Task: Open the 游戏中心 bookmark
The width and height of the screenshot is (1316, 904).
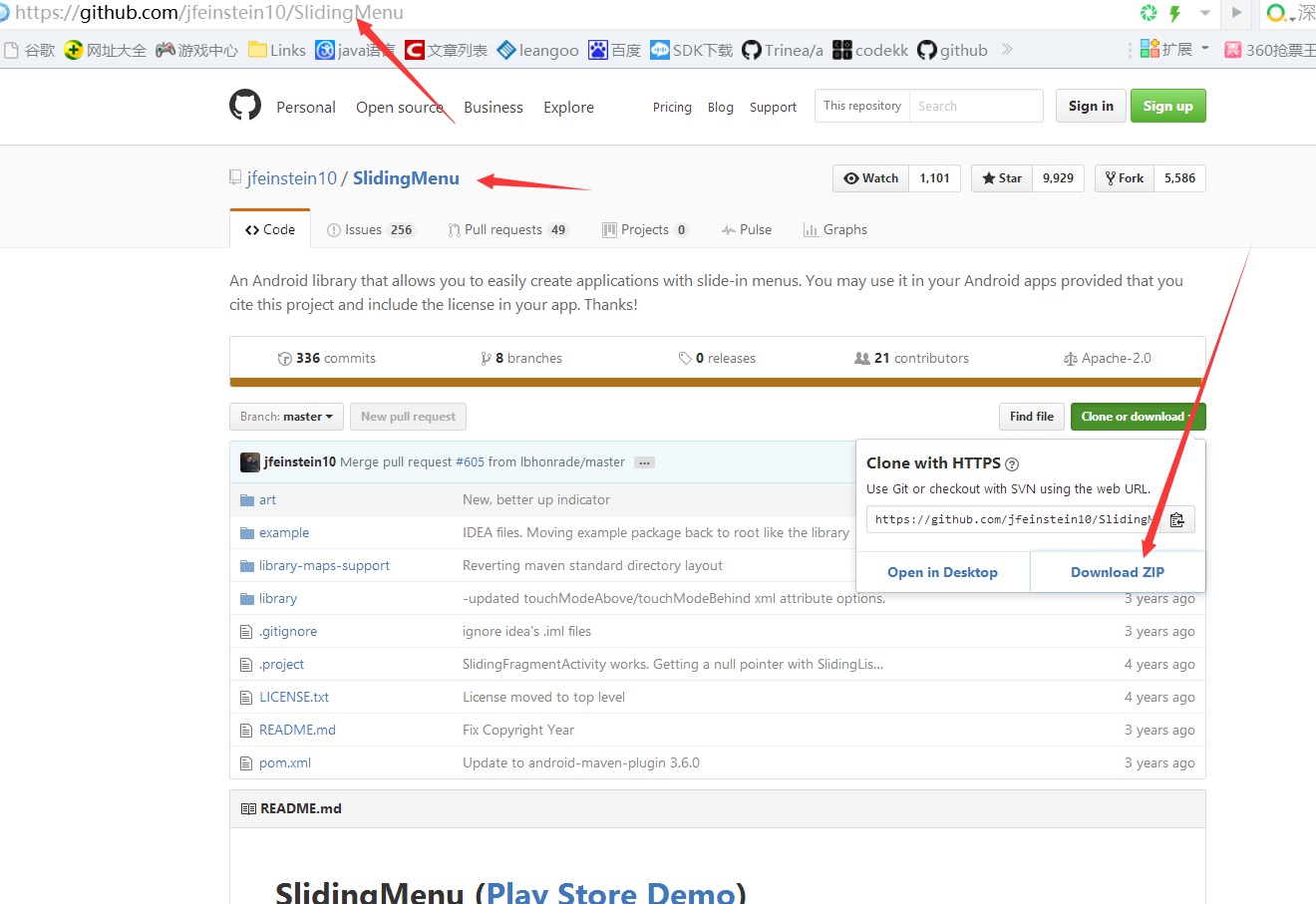Action: click(x=196, y=50)
